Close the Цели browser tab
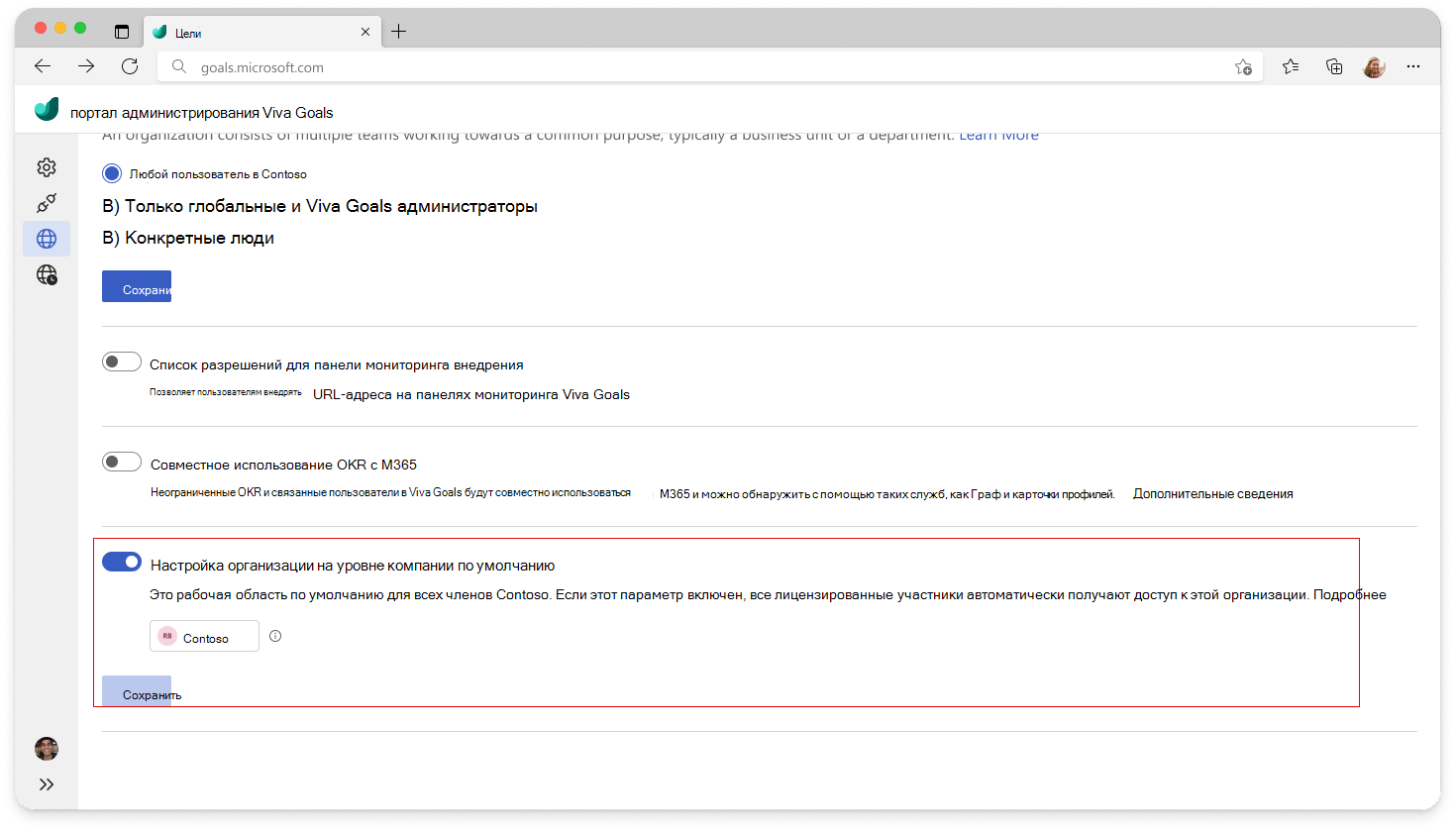The image size is (1456, 831). tap(365, 32)
